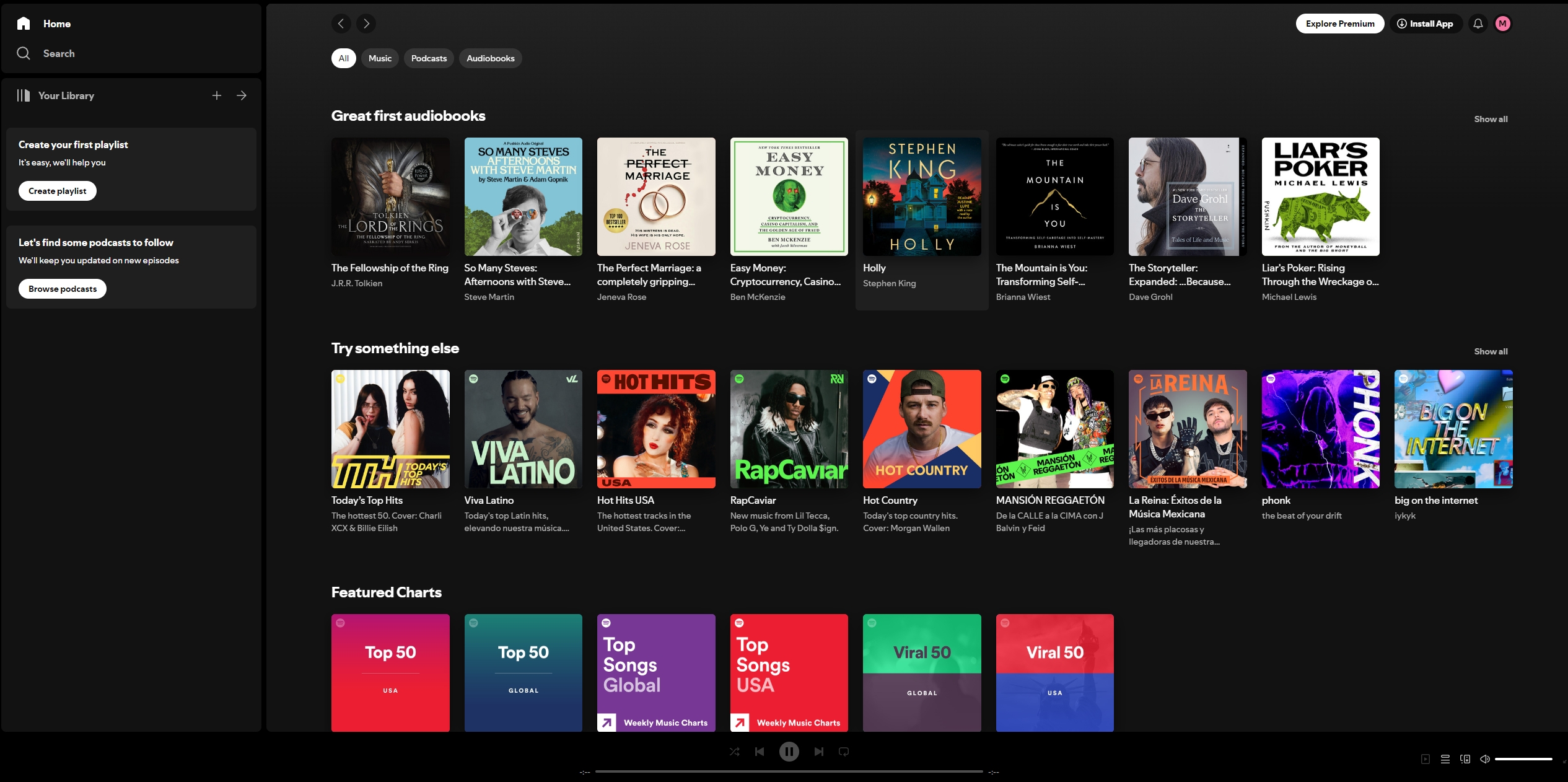Viewport: 1568px width, 782px height.
Task: Open Stephen King Holly audiobook cover
Action: 922,196
